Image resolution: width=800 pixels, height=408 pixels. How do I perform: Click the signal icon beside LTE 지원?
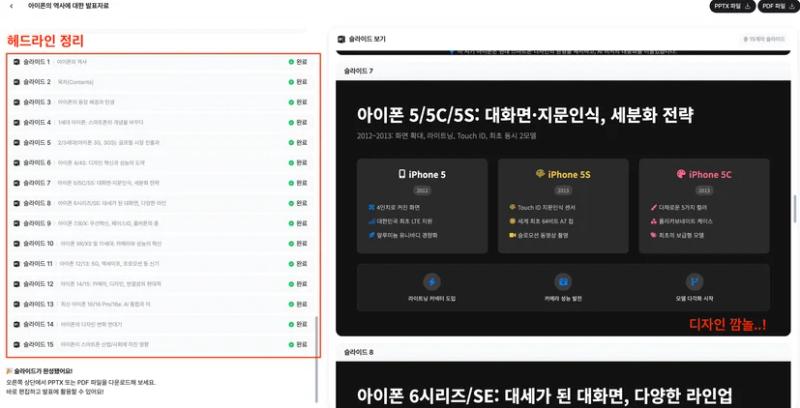(371, 221)
